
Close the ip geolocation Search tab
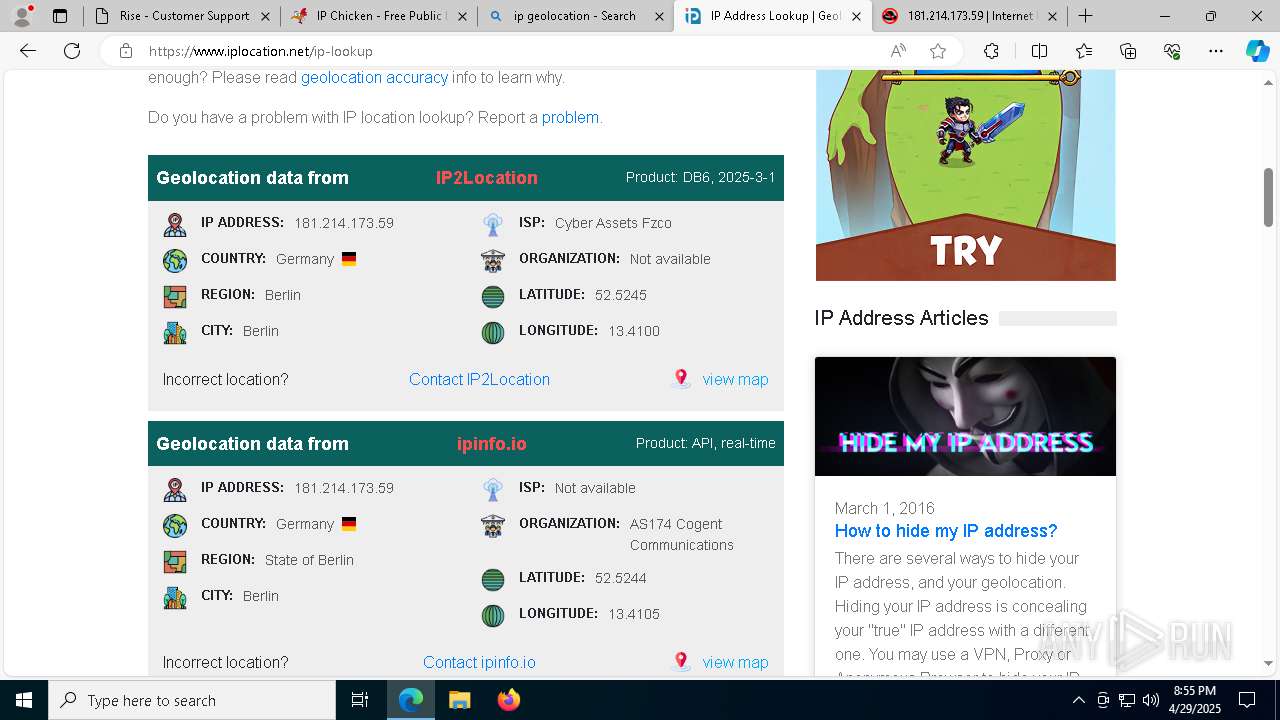click(658, 16)
